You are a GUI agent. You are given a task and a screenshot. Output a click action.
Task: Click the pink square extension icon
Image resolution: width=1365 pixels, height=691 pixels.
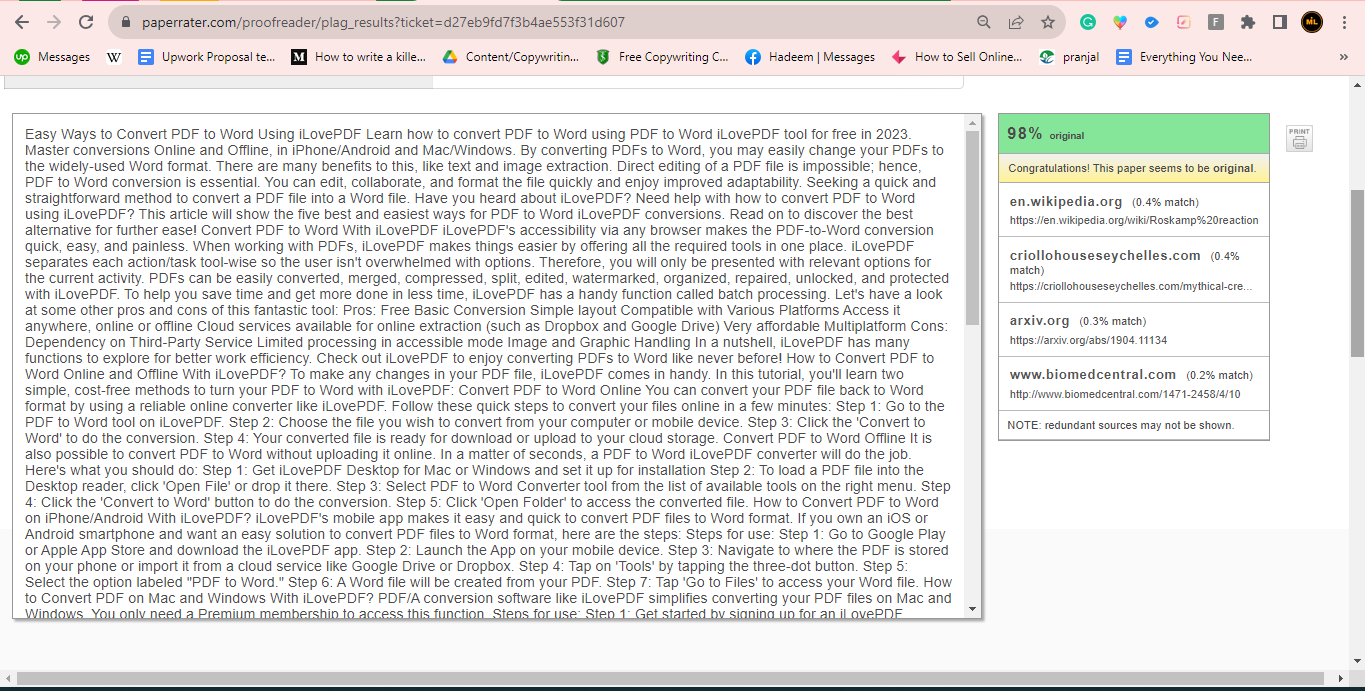[x=1184, y=22]
